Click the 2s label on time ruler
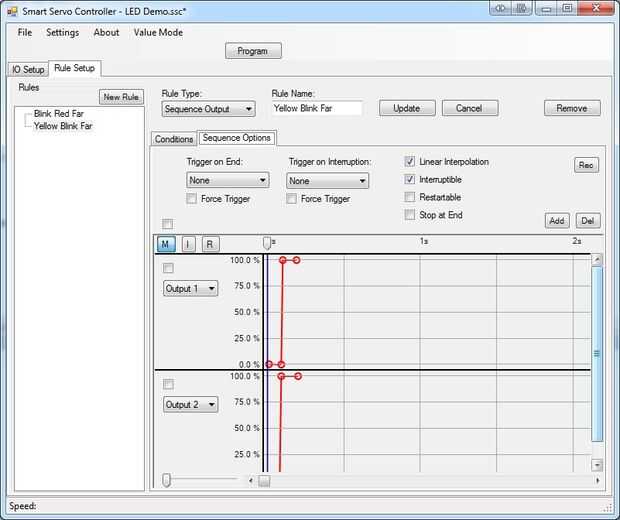The width and height of the screenshot is (620, 520). click(x=577, y=241)
